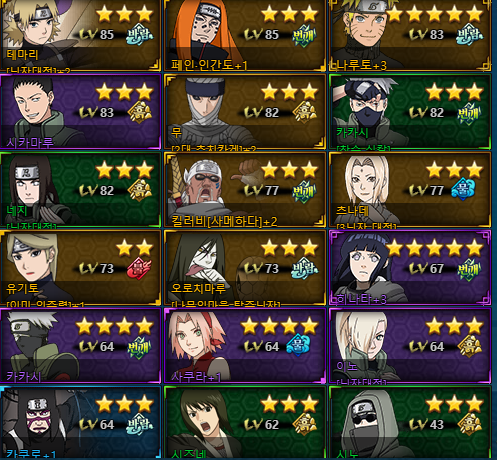Click the lightning element icon on Hinata's card
The width and height of the screenshot is (497, 460).
point(470,269)
